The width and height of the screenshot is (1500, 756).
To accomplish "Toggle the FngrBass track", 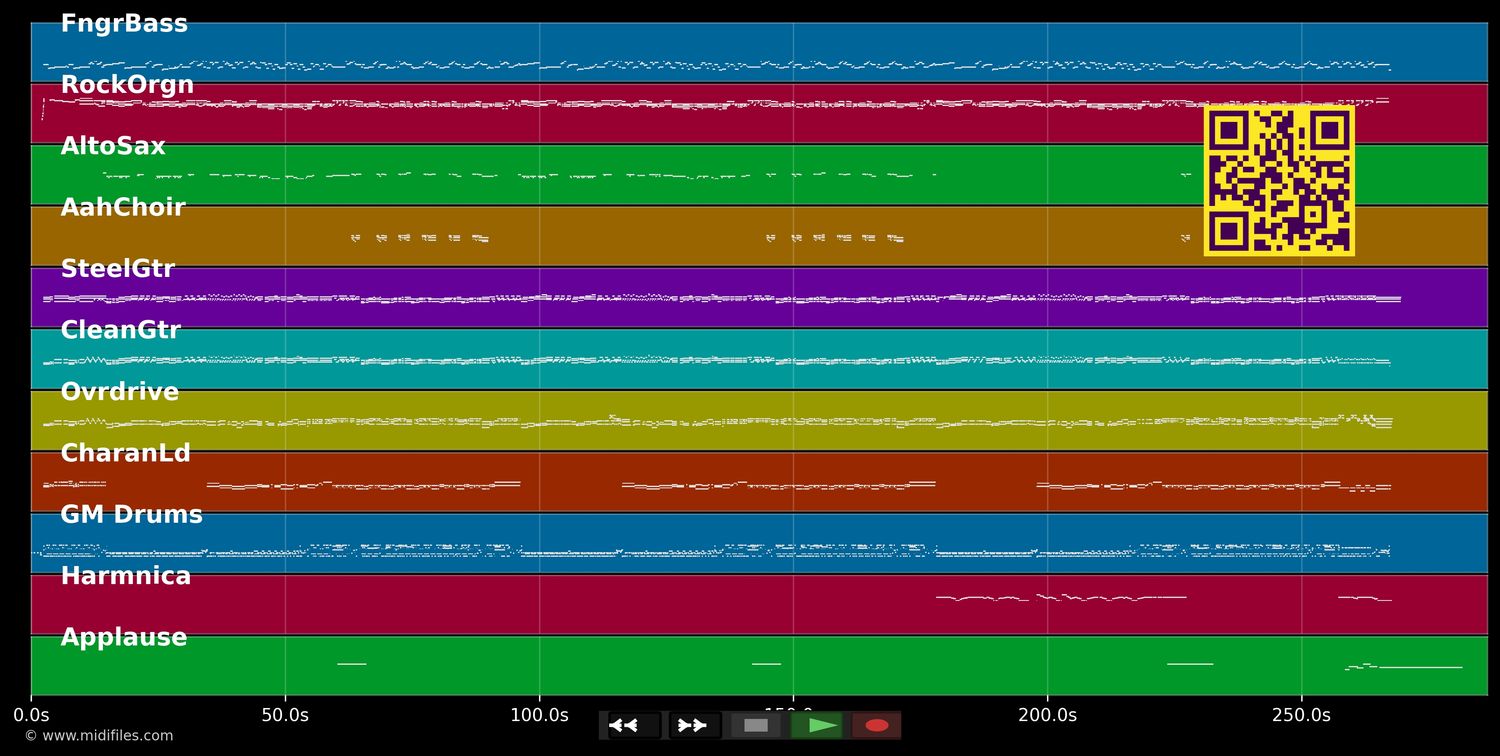I will pos(125,22).
